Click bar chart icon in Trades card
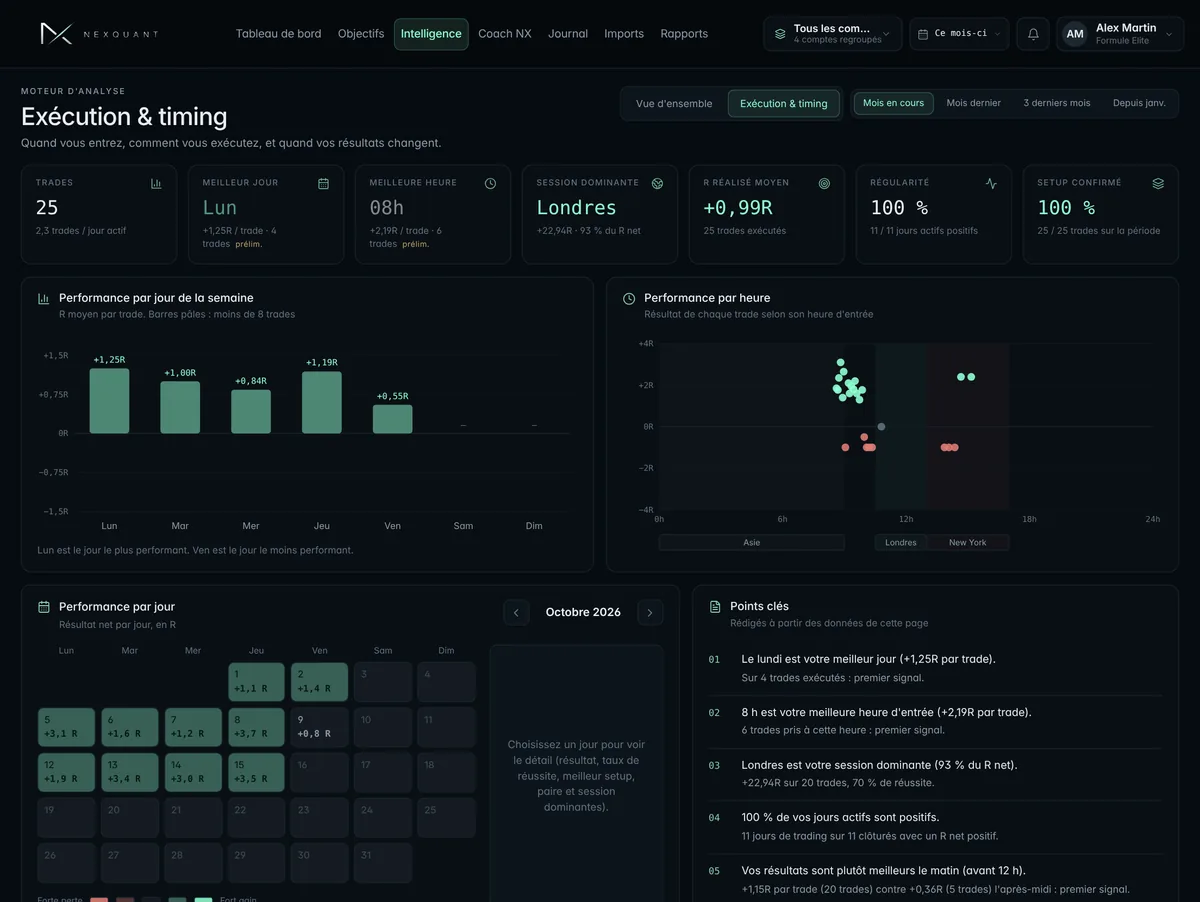Viewport: 1200px width, 902px height. click(156, 183)
